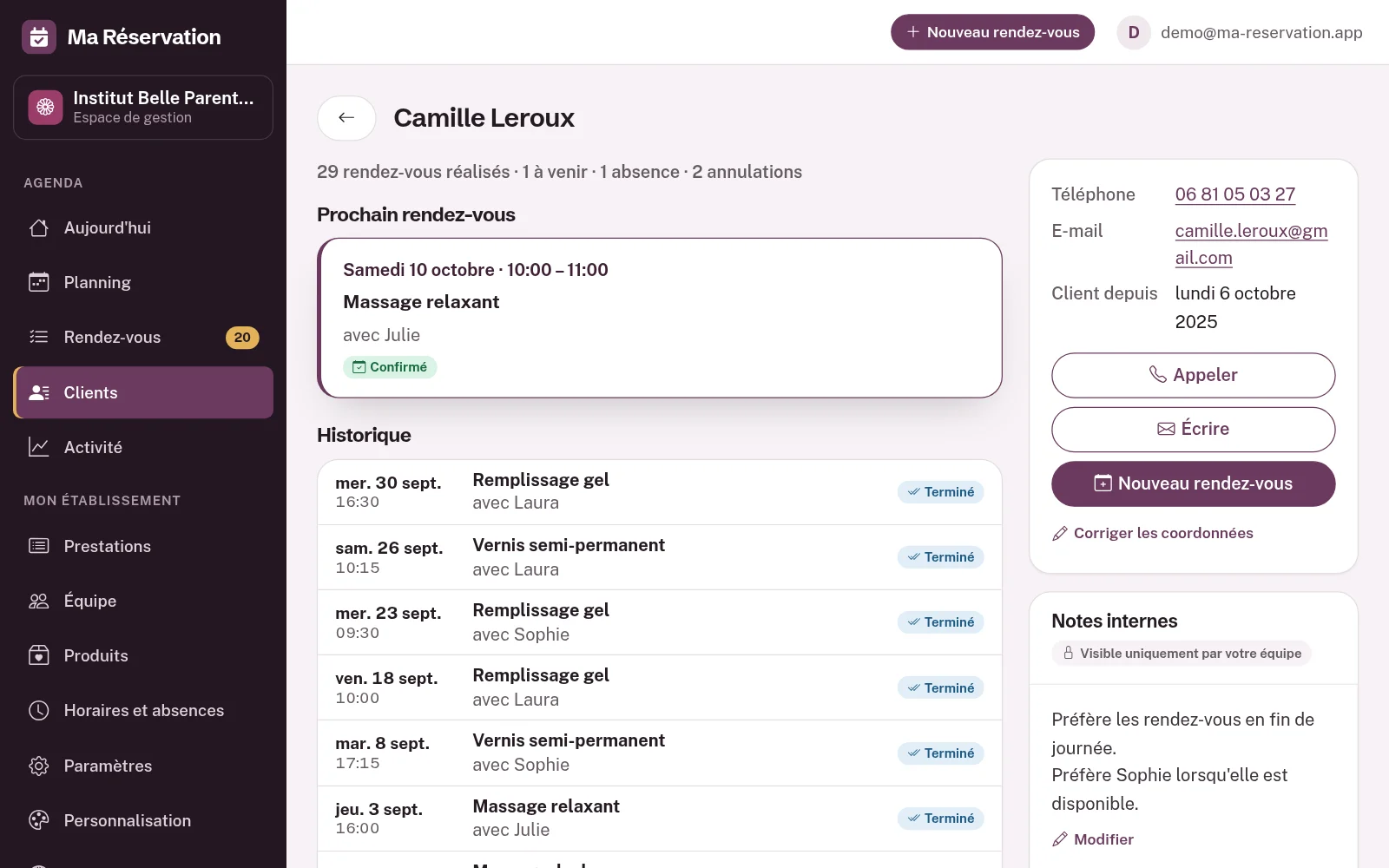The width and height of the screenshot is (1389, 868).
Task: Click the phone icon in the Appeler button
Action: (x=1158, y=374)
